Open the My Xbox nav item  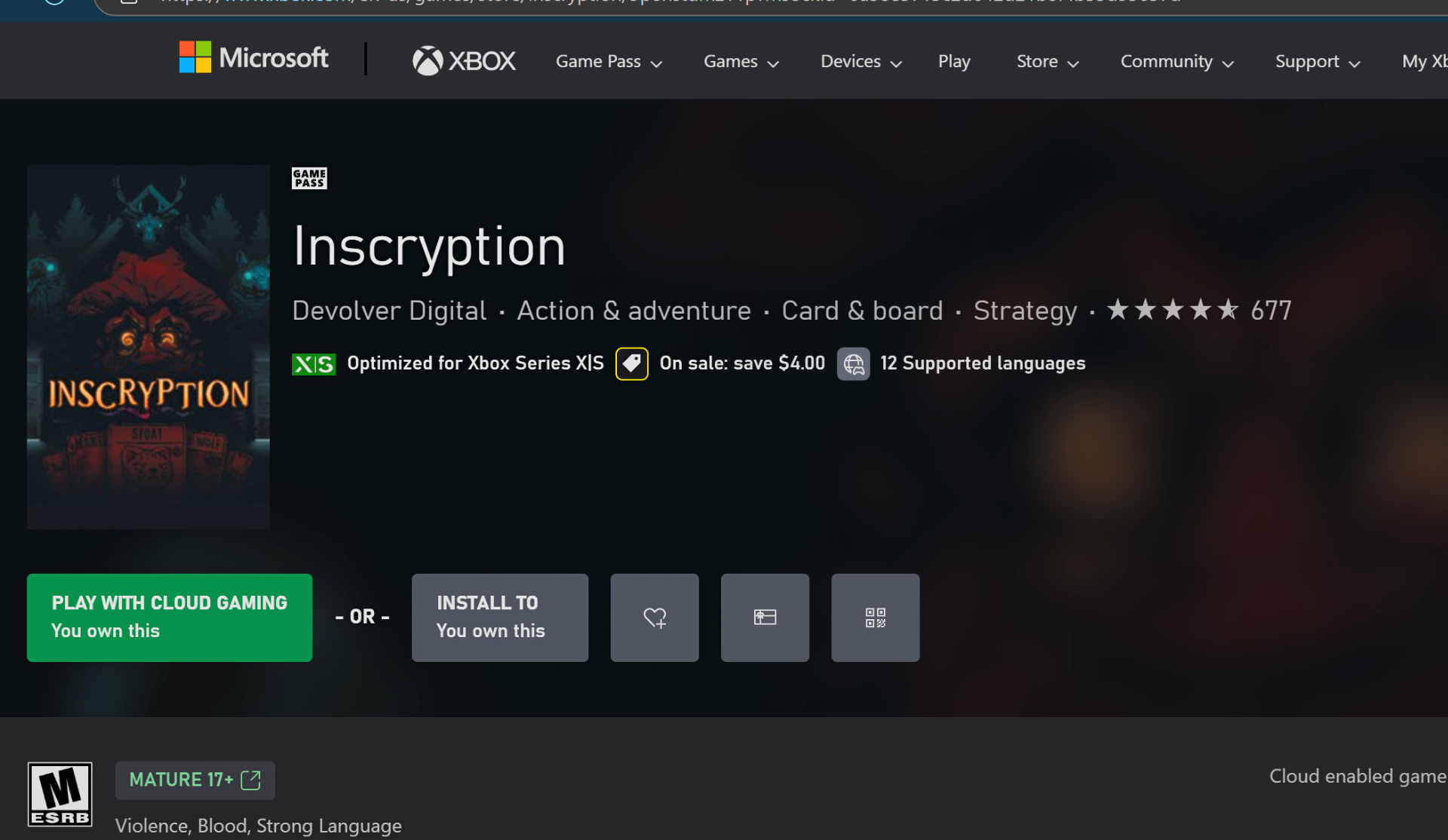pyautogui.click(x=1425, y=62)
